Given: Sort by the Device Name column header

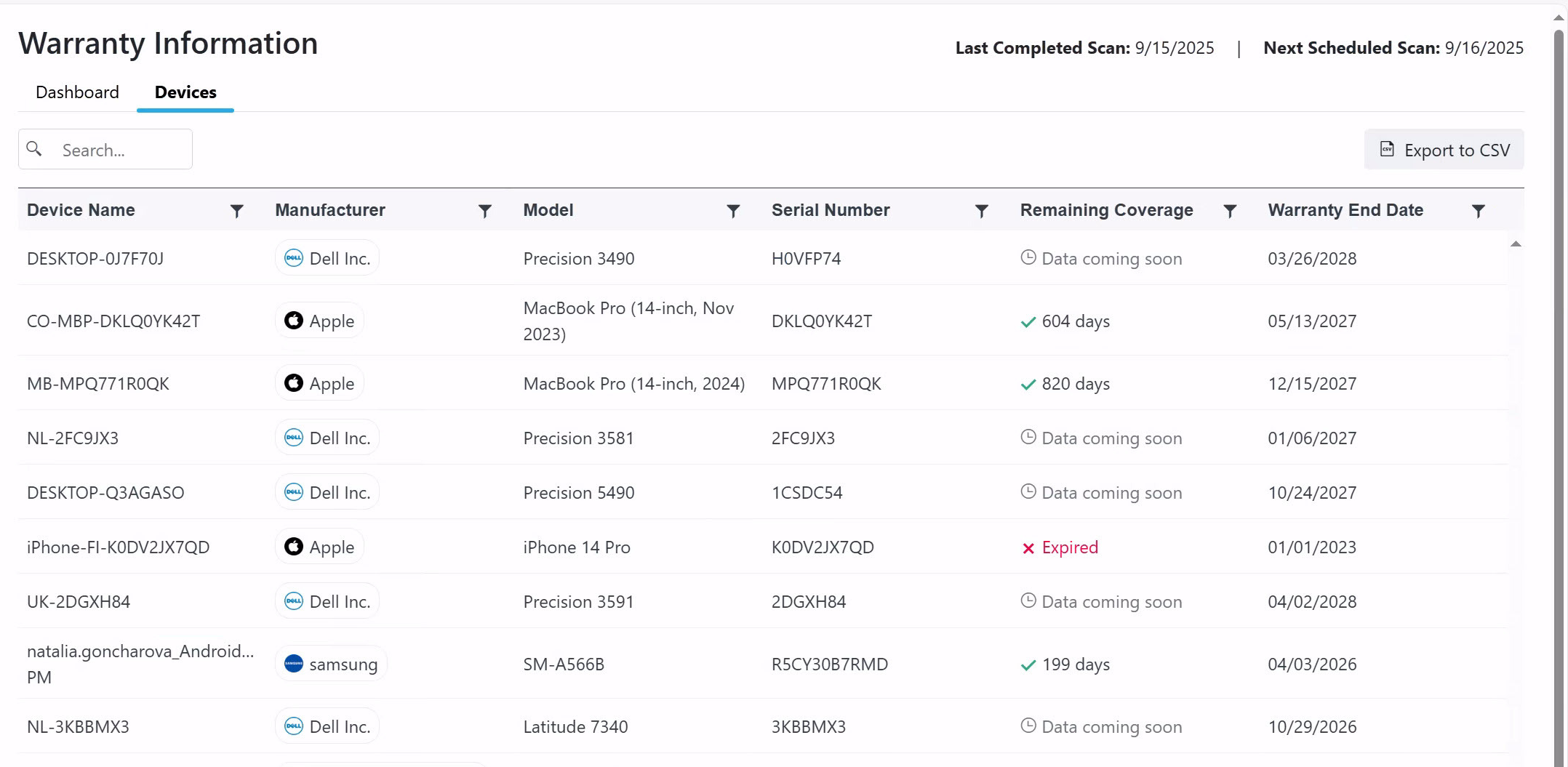Looking at the screenshot, I should tap(81, 210).
